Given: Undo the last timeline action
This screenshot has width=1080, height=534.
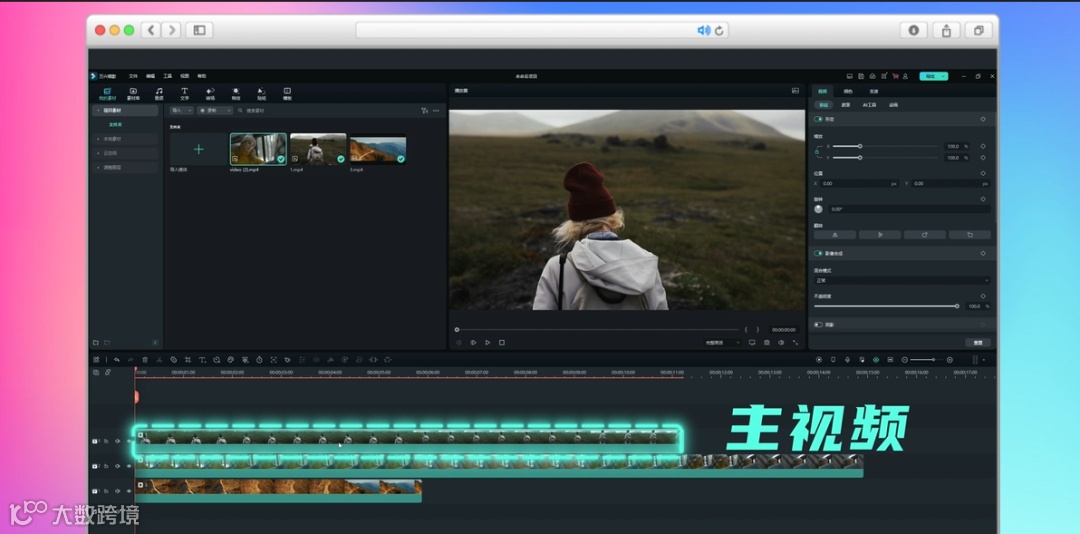Looking at the screenshot, I should (x=116, y=360).
